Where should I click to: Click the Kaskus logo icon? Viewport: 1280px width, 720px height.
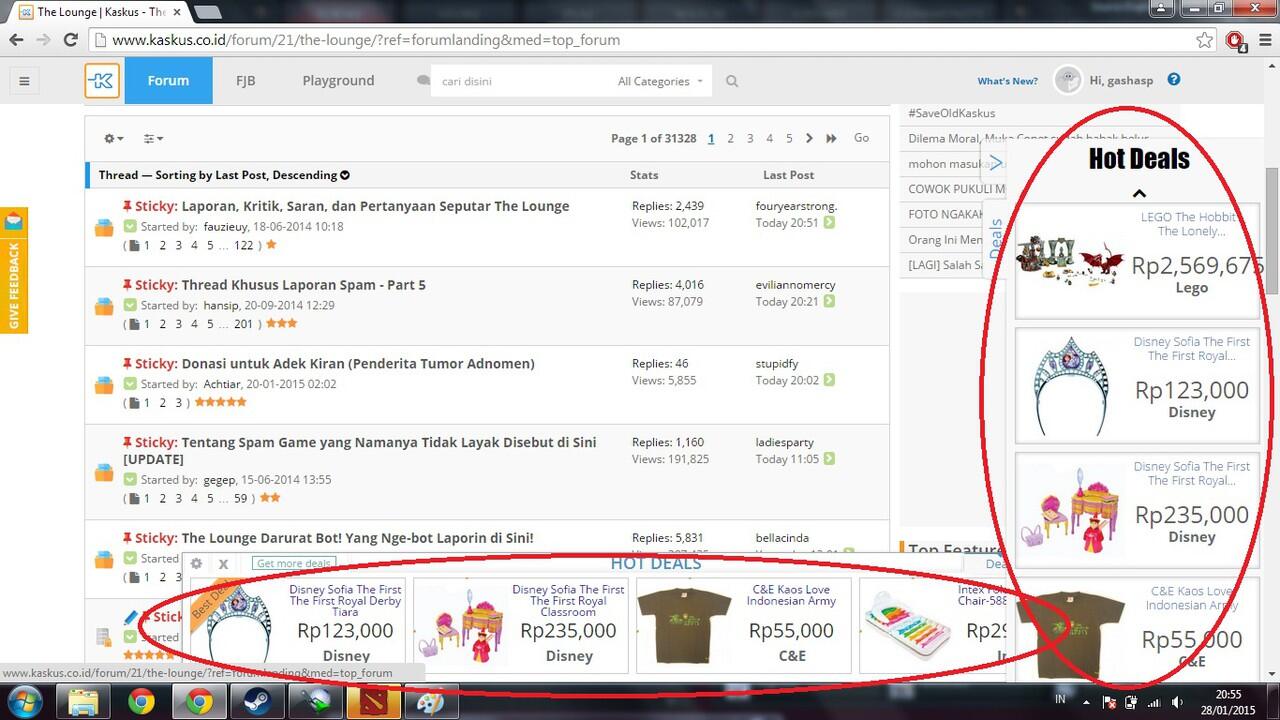[102, 81]
